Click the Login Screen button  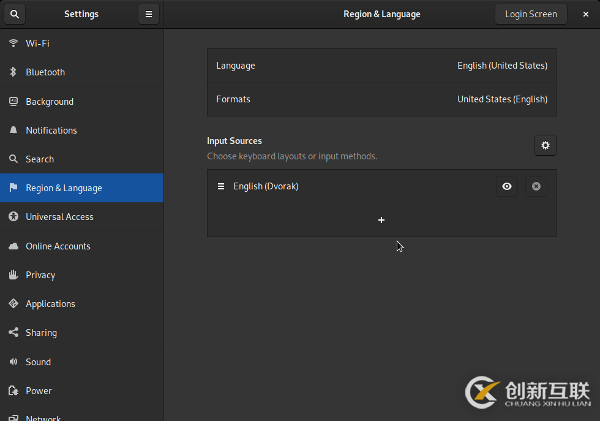click(531, 14)
